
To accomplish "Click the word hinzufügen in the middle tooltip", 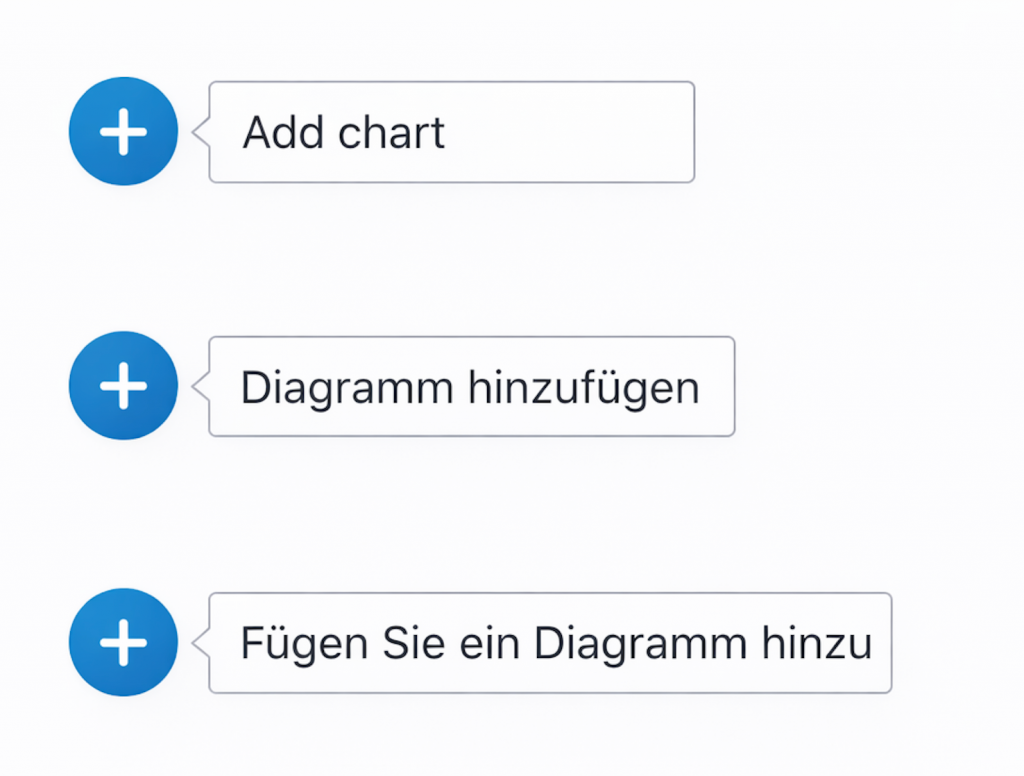I will [585, 388].
